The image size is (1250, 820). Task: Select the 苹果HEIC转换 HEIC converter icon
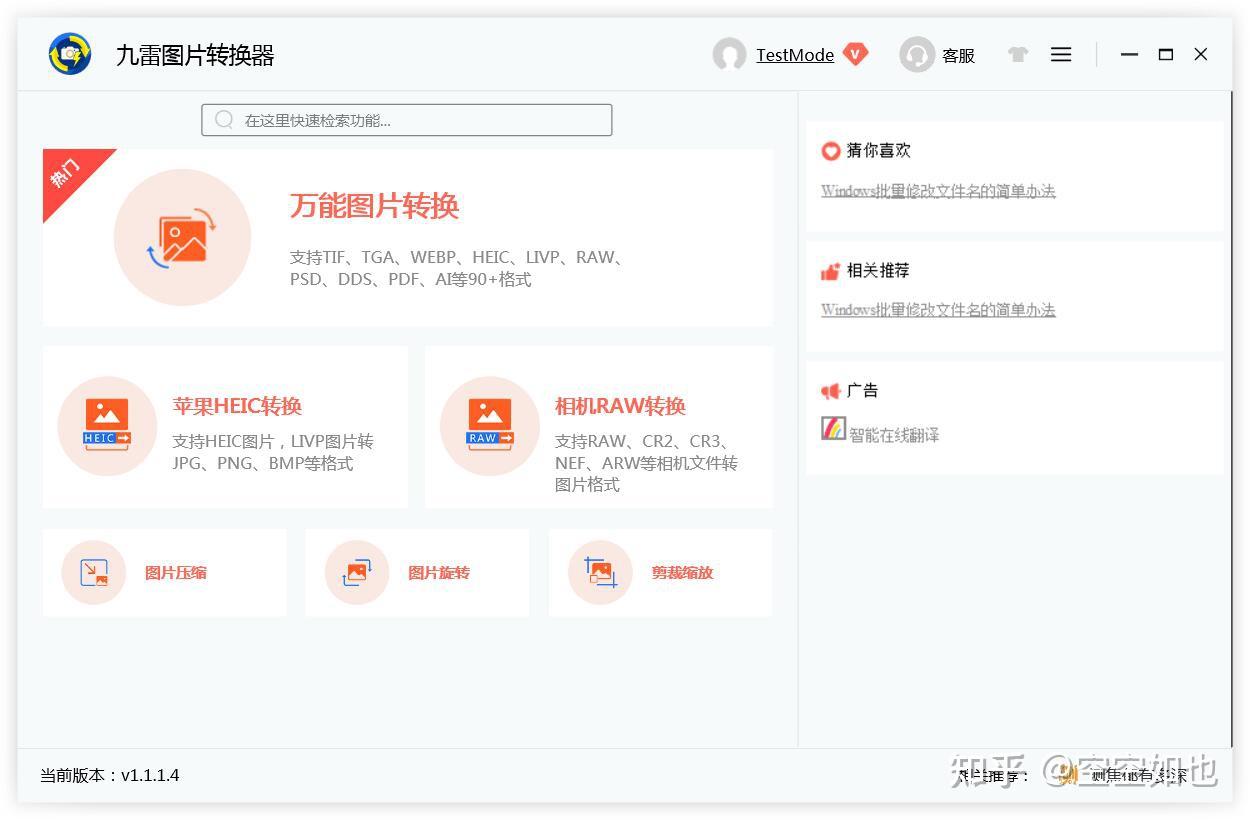pos(107,425)
